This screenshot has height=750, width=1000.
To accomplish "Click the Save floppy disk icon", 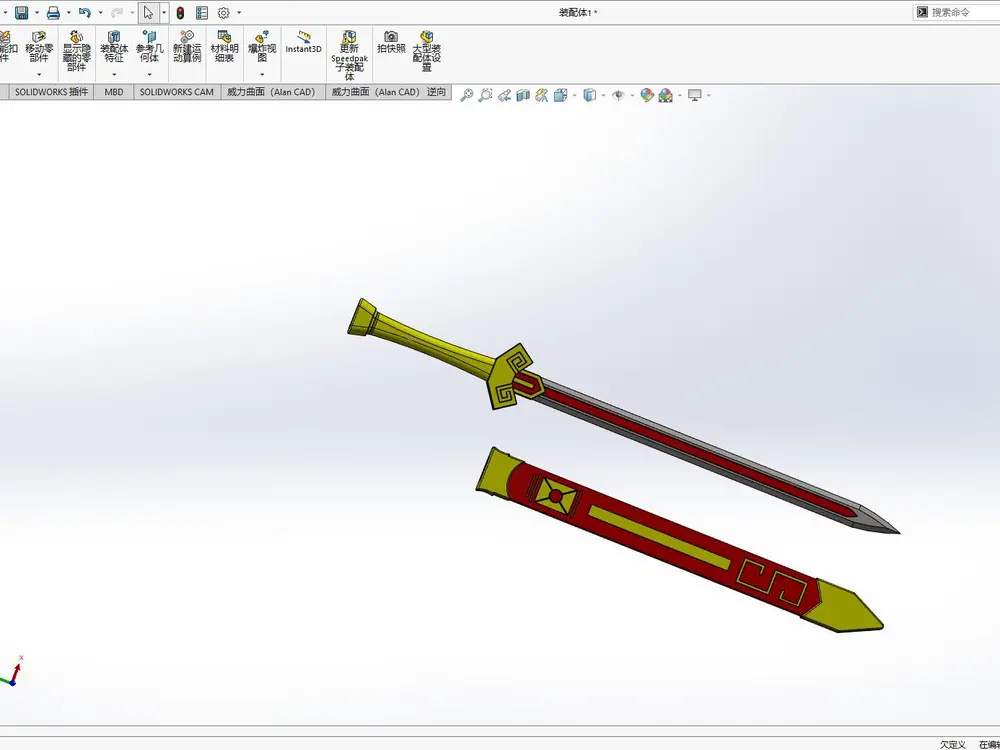I will pyautogui.click(x=22, y=12).
